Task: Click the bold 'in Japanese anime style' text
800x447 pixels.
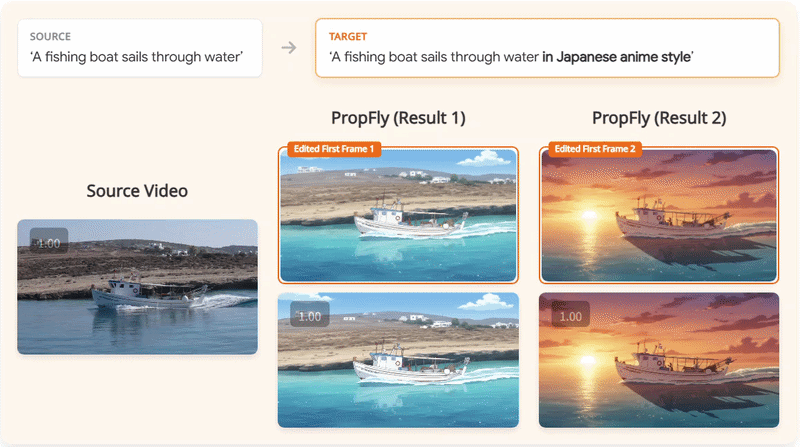Action: pyautogui.click(x=616, y=57)
